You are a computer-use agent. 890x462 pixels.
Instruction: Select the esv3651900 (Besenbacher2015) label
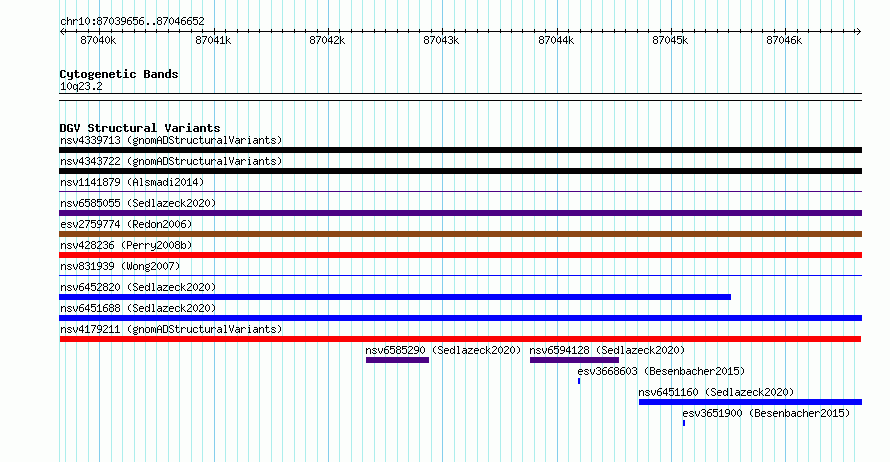point(766,413)
